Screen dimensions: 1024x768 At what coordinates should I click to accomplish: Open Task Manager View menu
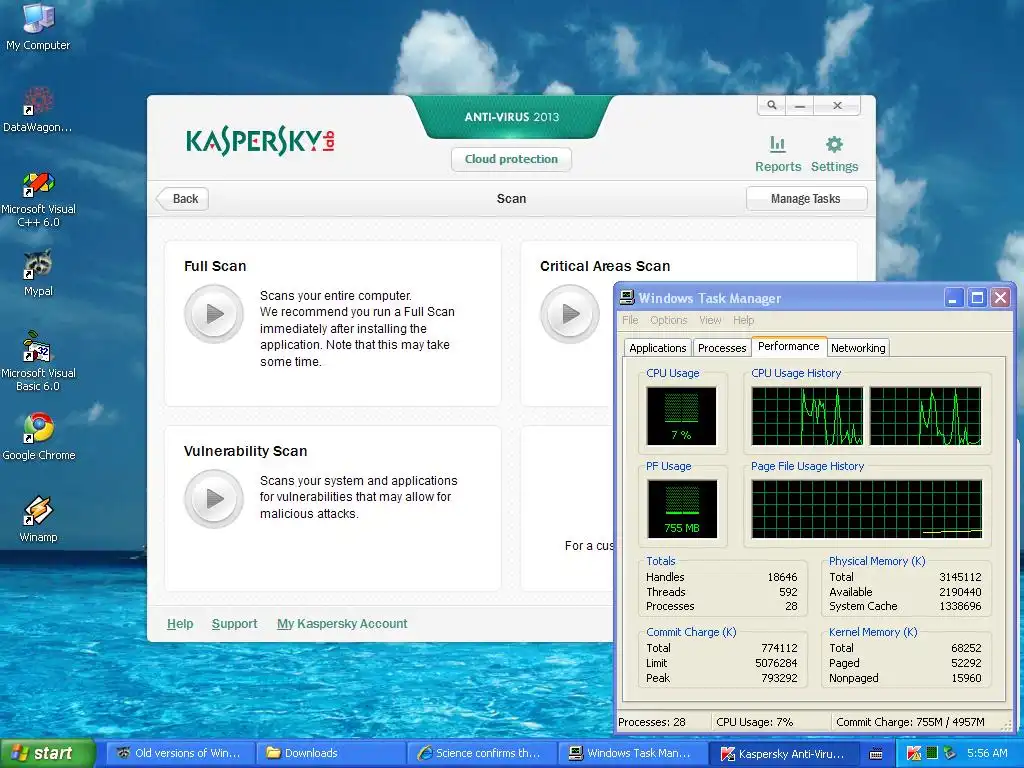pyautogui.click(x=710, y=320)
